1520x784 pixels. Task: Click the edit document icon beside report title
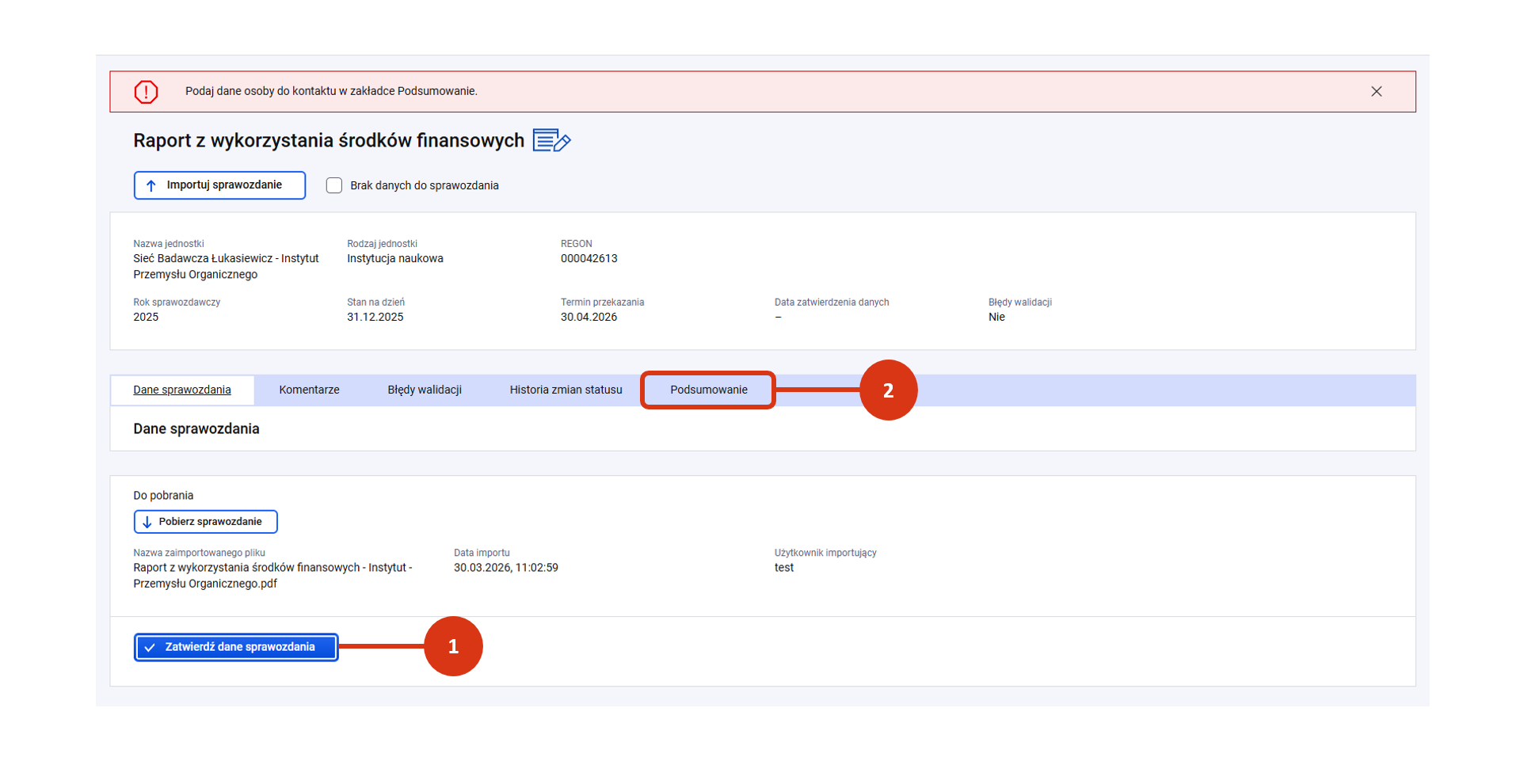(551, 141)
